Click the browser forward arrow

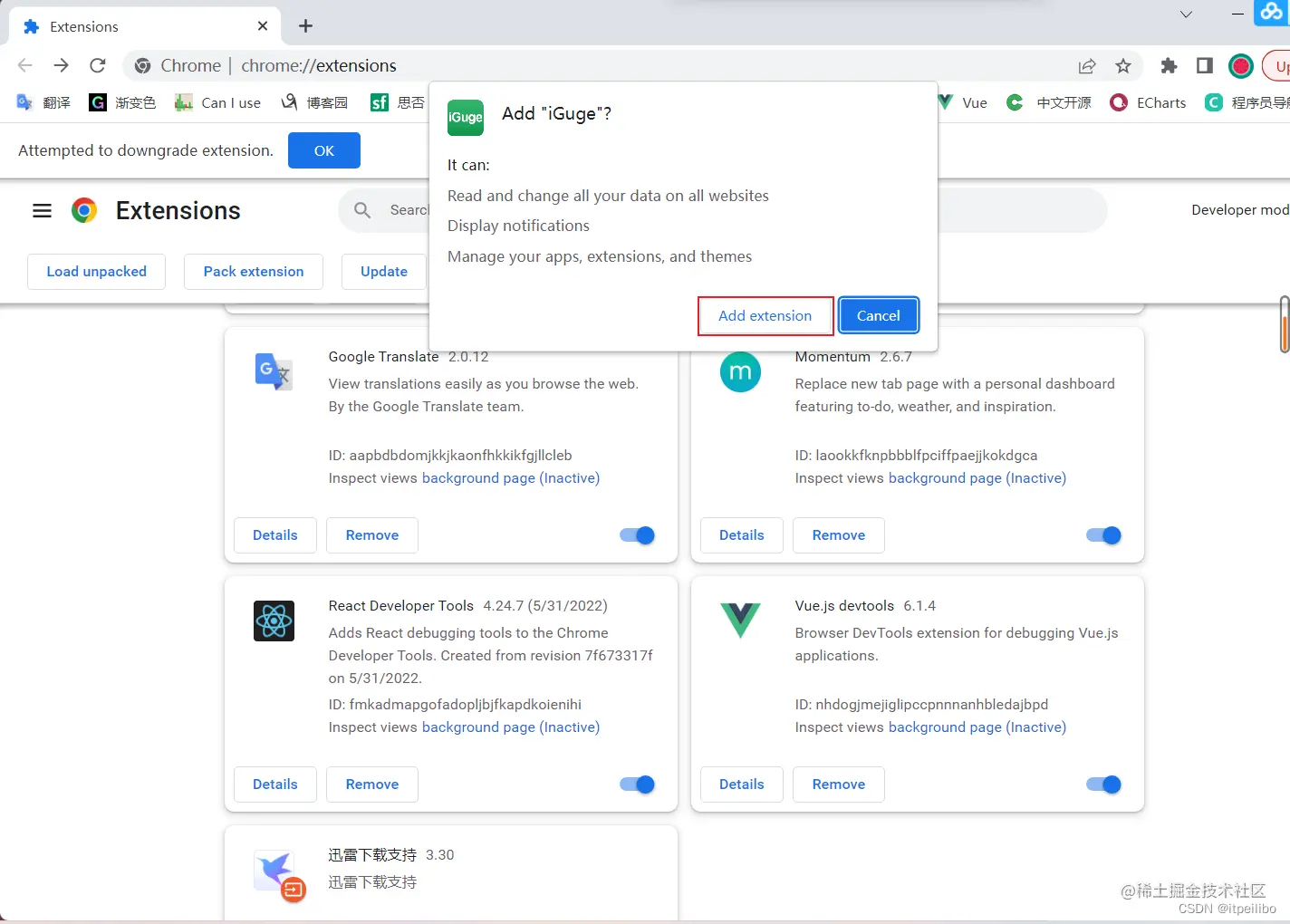pyautogui.click(x=61, y=65)
